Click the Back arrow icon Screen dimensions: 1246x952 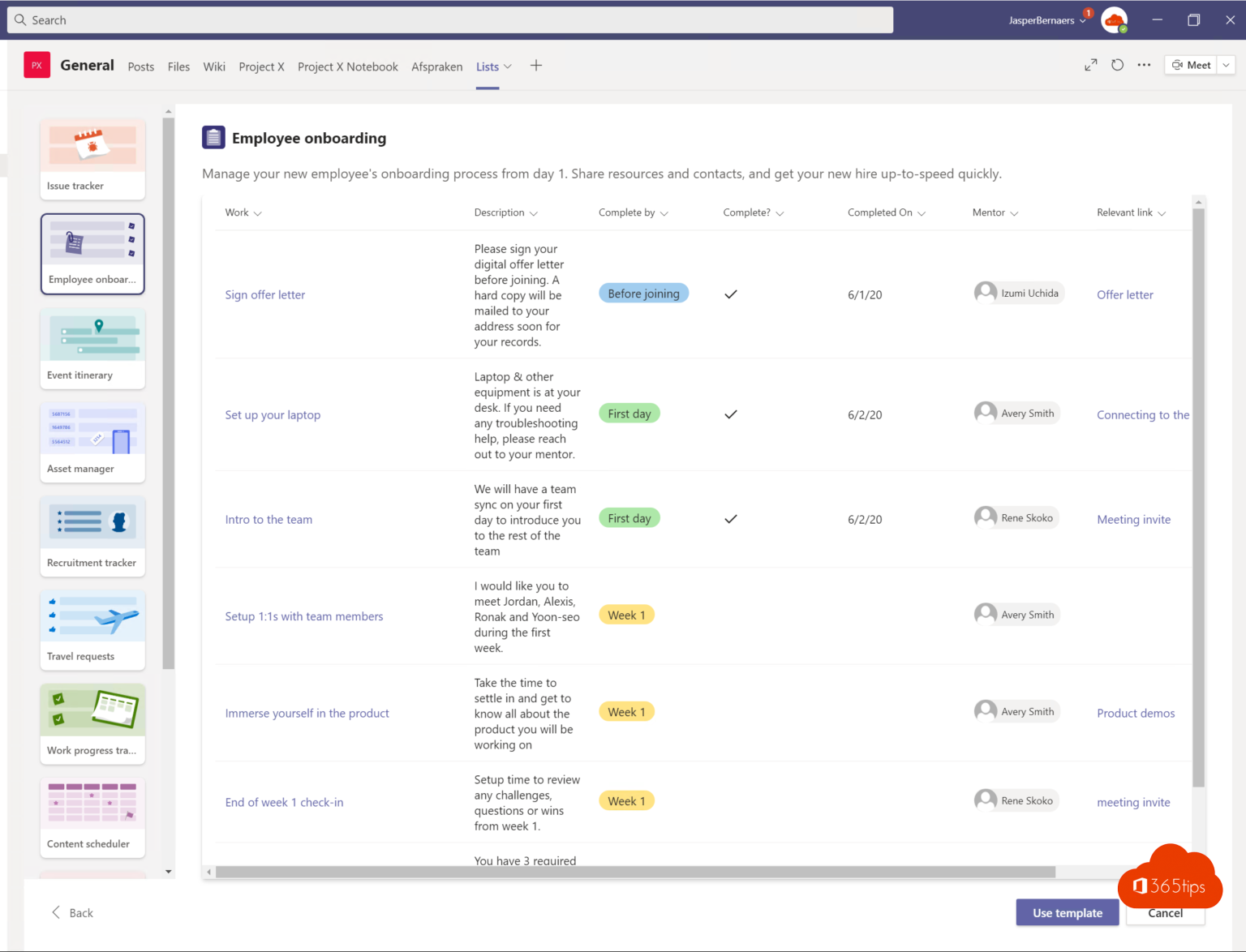[x=56, y=912]
